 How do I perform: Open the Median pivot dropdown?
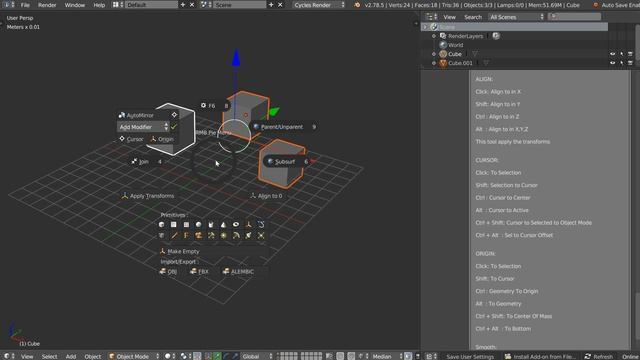pyautogui.click(x=386, y=356)
